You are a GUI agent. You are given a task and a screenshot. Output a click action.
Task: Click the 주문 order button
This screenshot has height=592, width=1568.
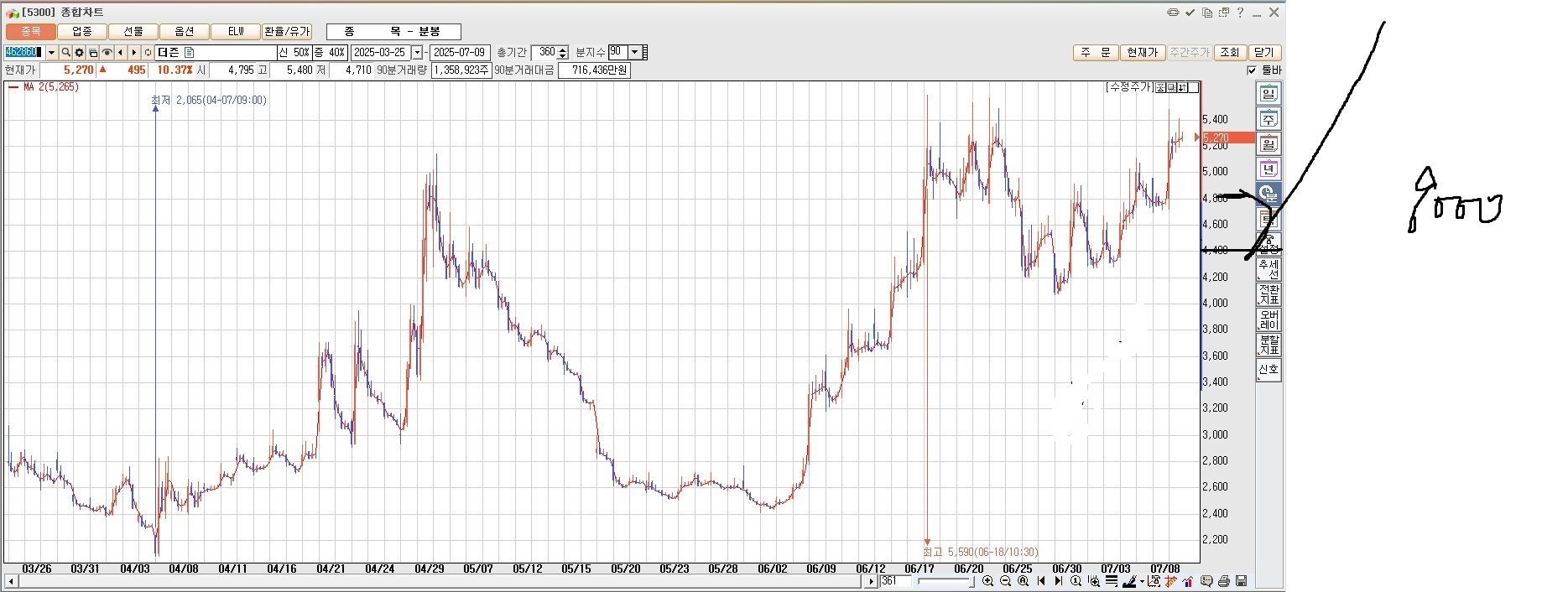click(1095, 53)
